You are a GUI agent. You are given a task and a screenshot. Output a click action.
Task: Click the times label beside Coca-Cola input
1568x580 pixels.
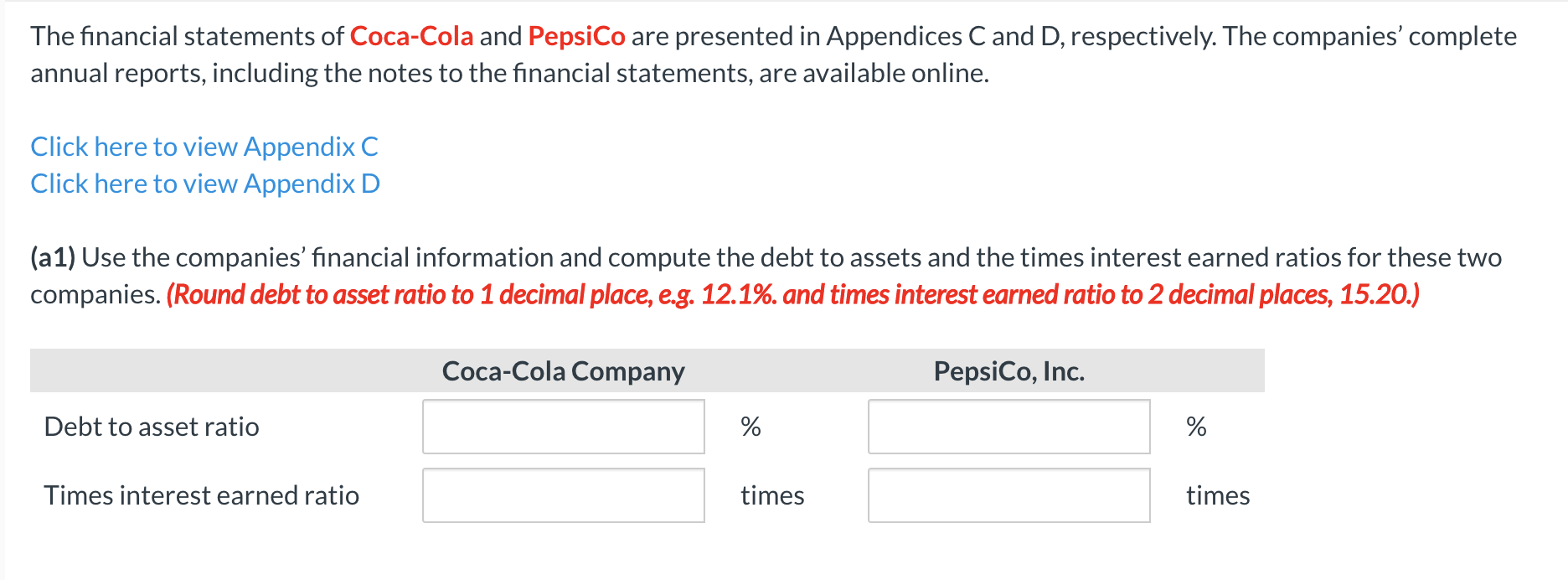pyautogui.click(x=772, y=495)
